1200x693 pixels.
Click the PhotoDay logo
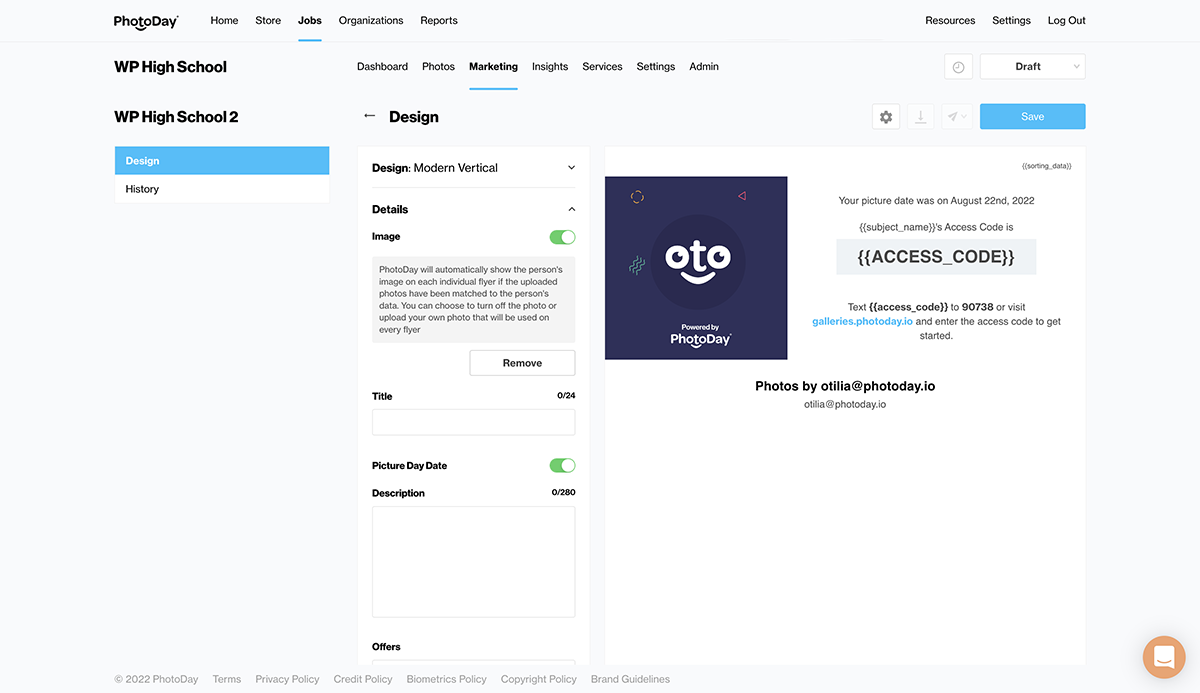146,20
